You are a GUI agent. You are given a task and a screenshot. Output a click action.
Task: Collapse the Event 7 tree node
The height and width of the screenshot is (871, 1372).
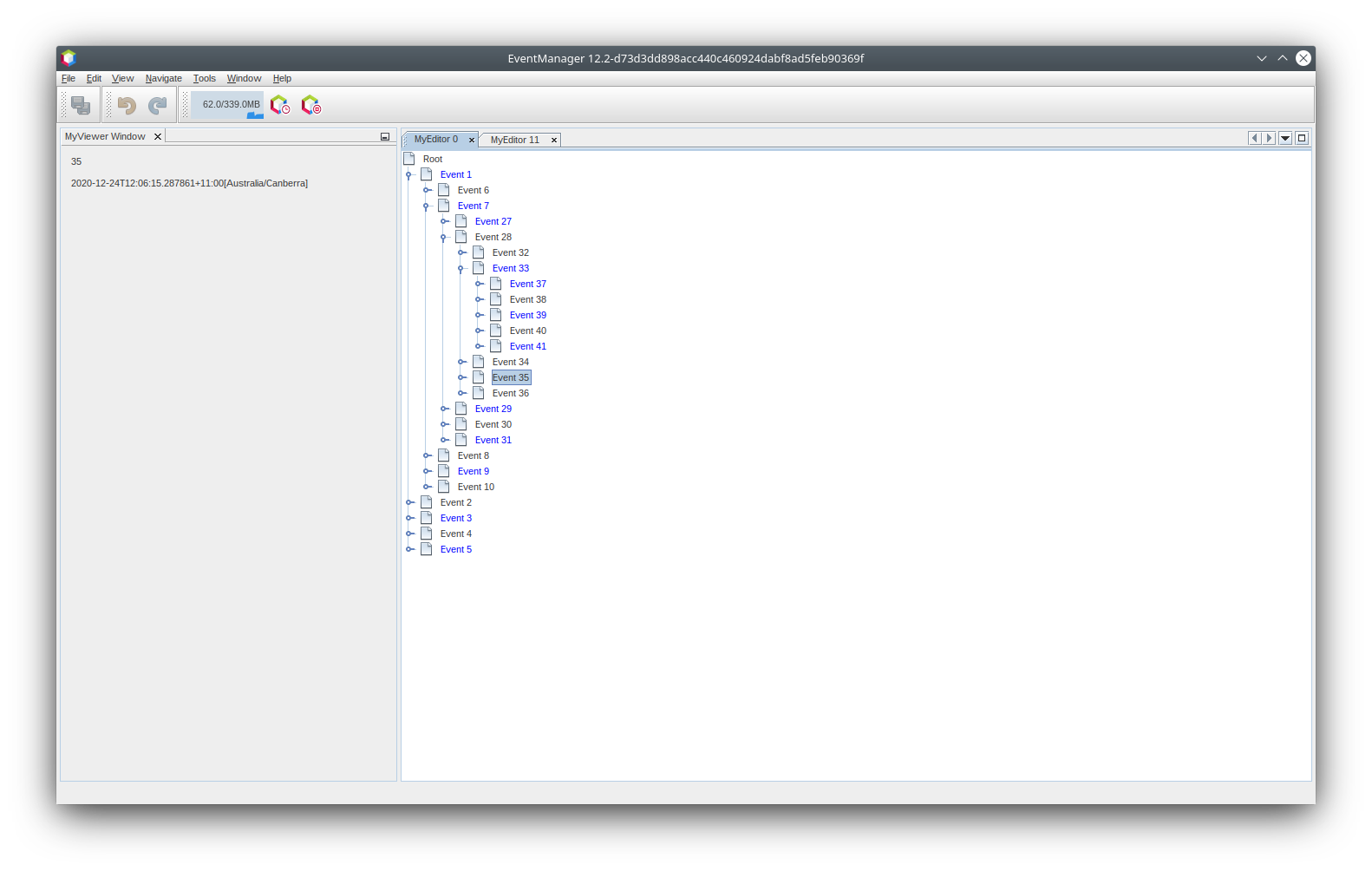point(426,206)
